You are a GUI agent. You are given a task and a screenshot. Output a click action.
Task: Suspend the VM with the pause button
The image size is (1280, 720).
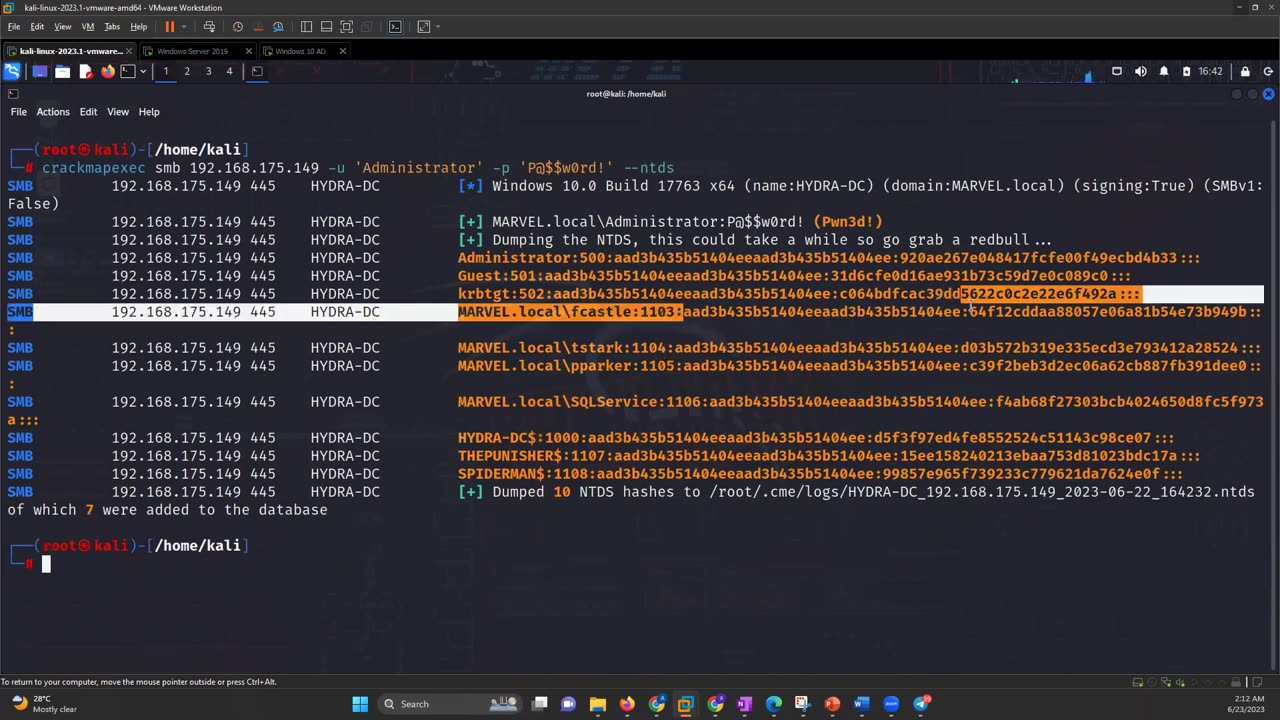pyautogui.click(x=169, y=27)
